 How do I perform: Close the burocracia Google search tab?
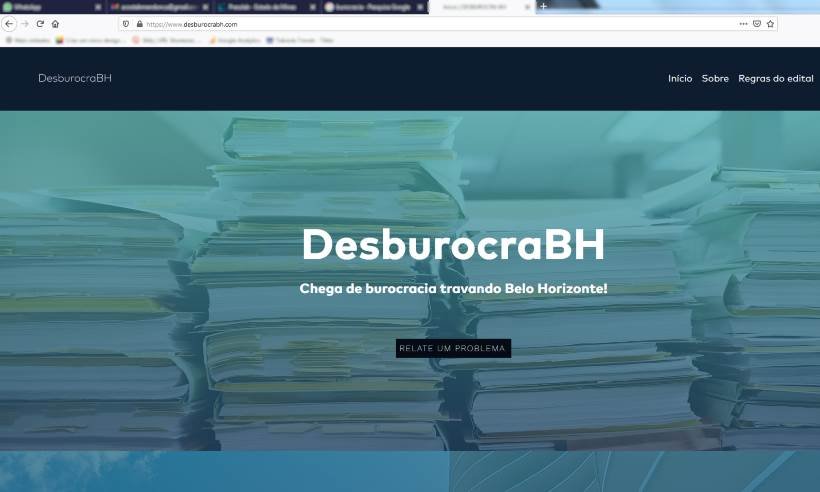coord(419,7)
